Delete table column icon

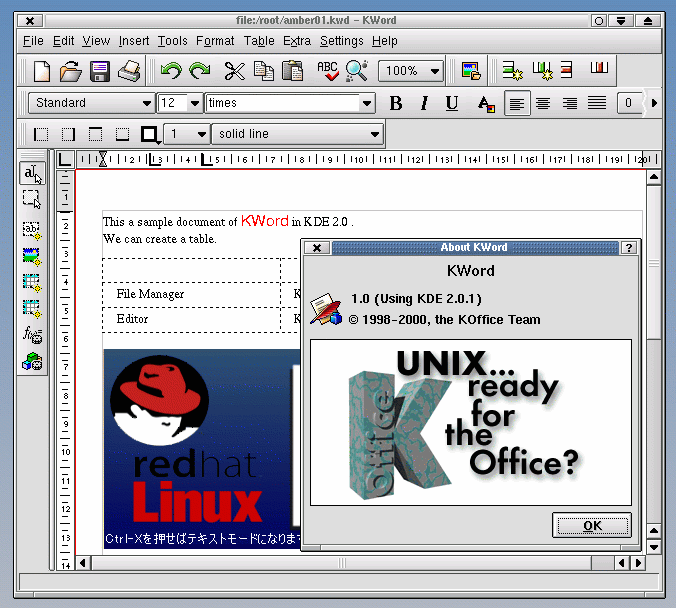(599, 67)
